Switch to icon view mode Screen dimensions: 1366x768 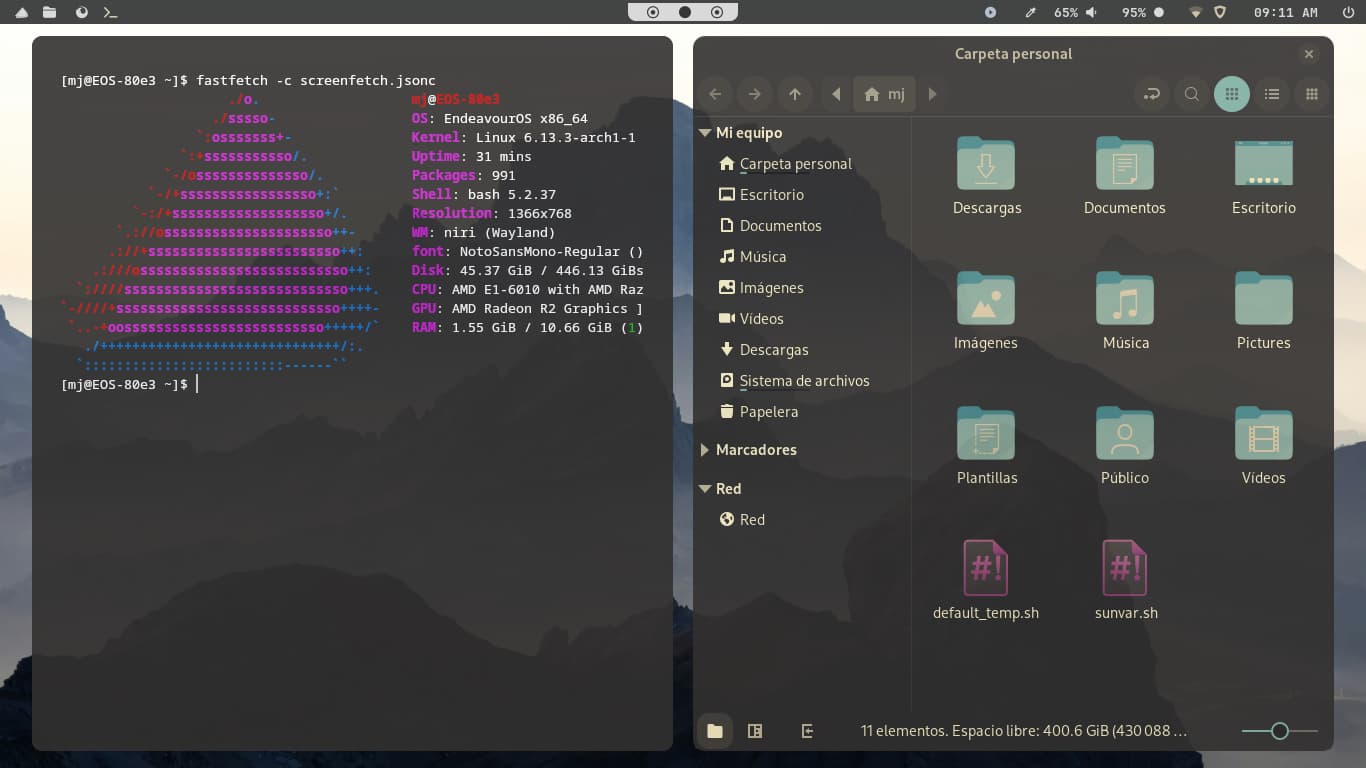click(x=1232, y=94)
